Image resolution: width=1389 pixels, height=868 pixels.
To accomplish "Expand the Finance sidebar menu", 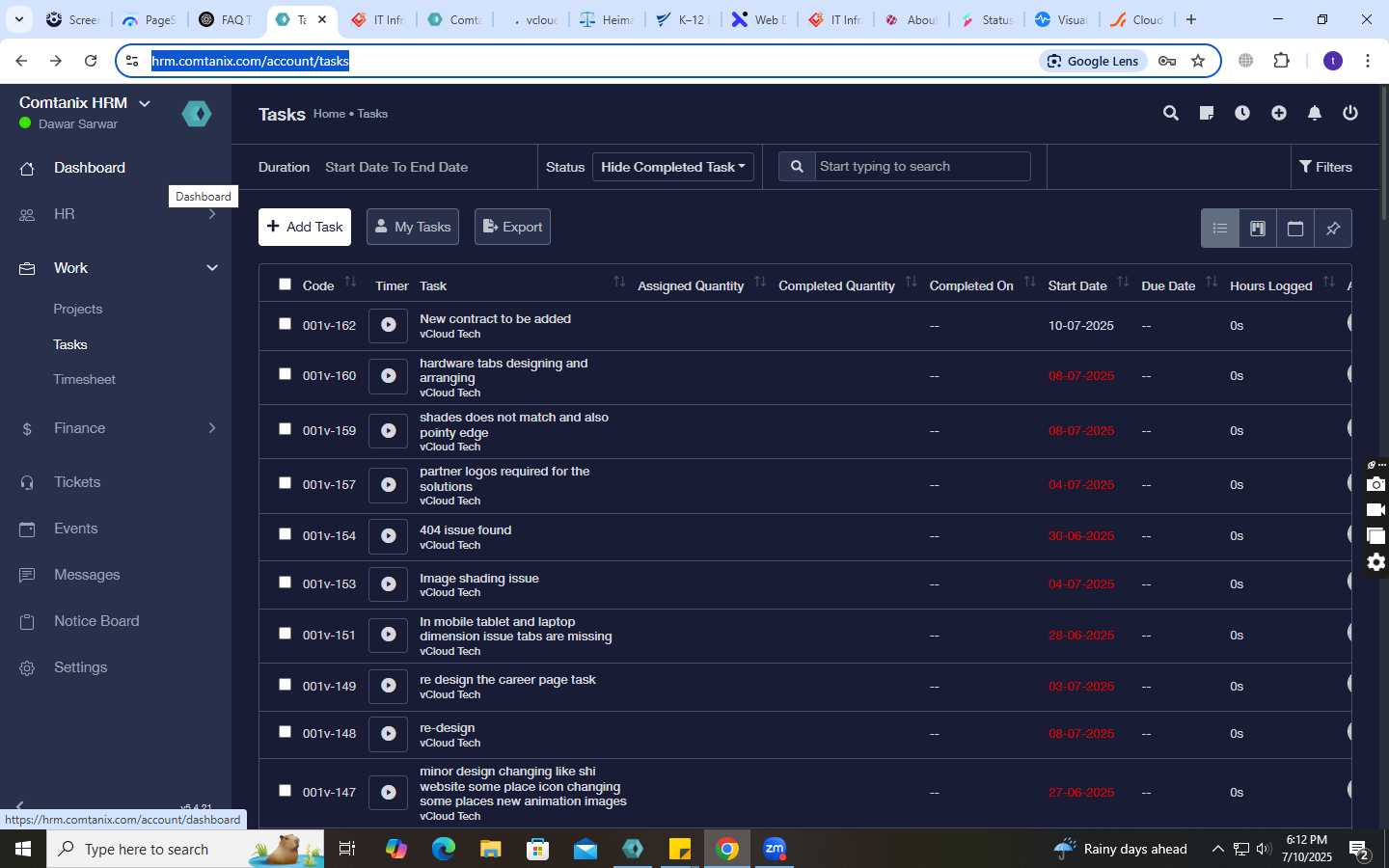I will pyautogui.click(x=212, y=428).
